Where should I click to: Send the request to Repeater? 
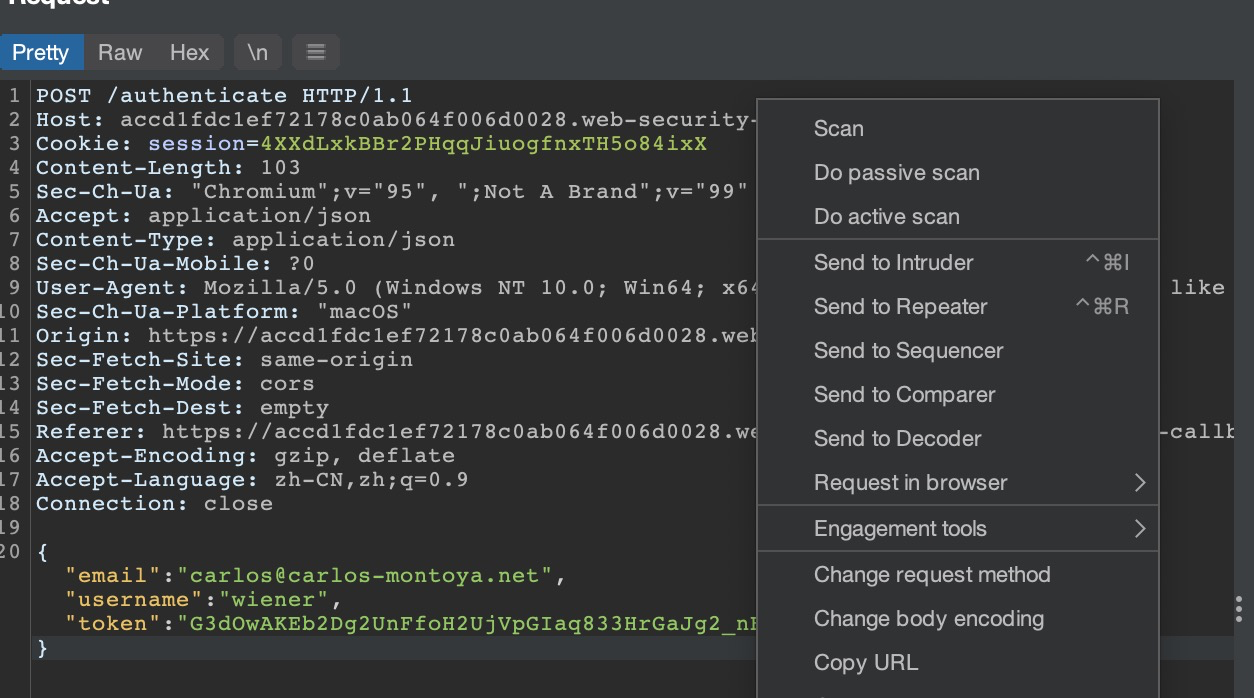[x=900, y=306]
